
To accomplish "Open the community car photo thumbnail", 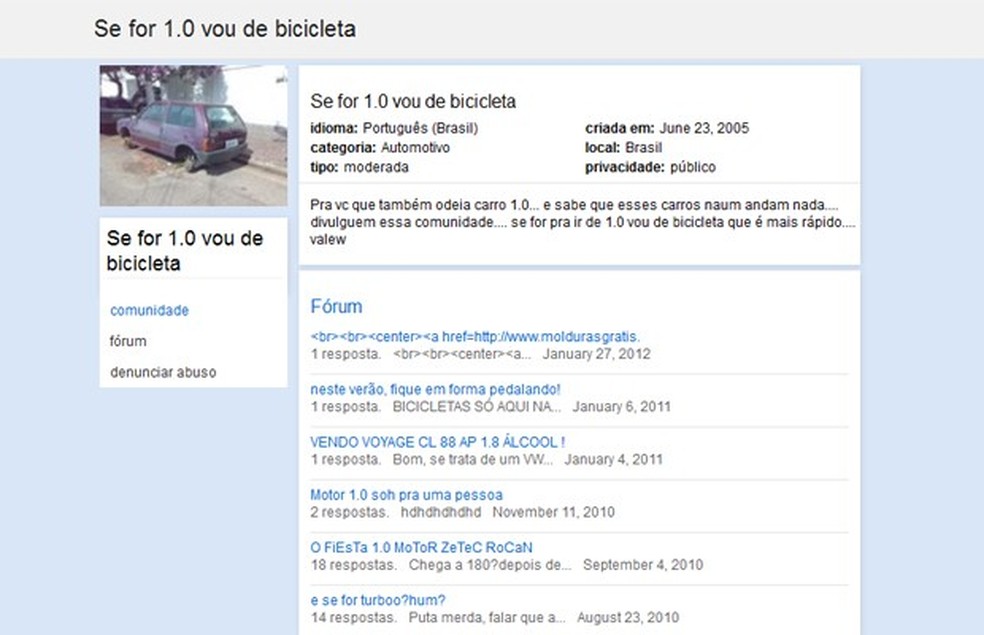I will 193,136.
